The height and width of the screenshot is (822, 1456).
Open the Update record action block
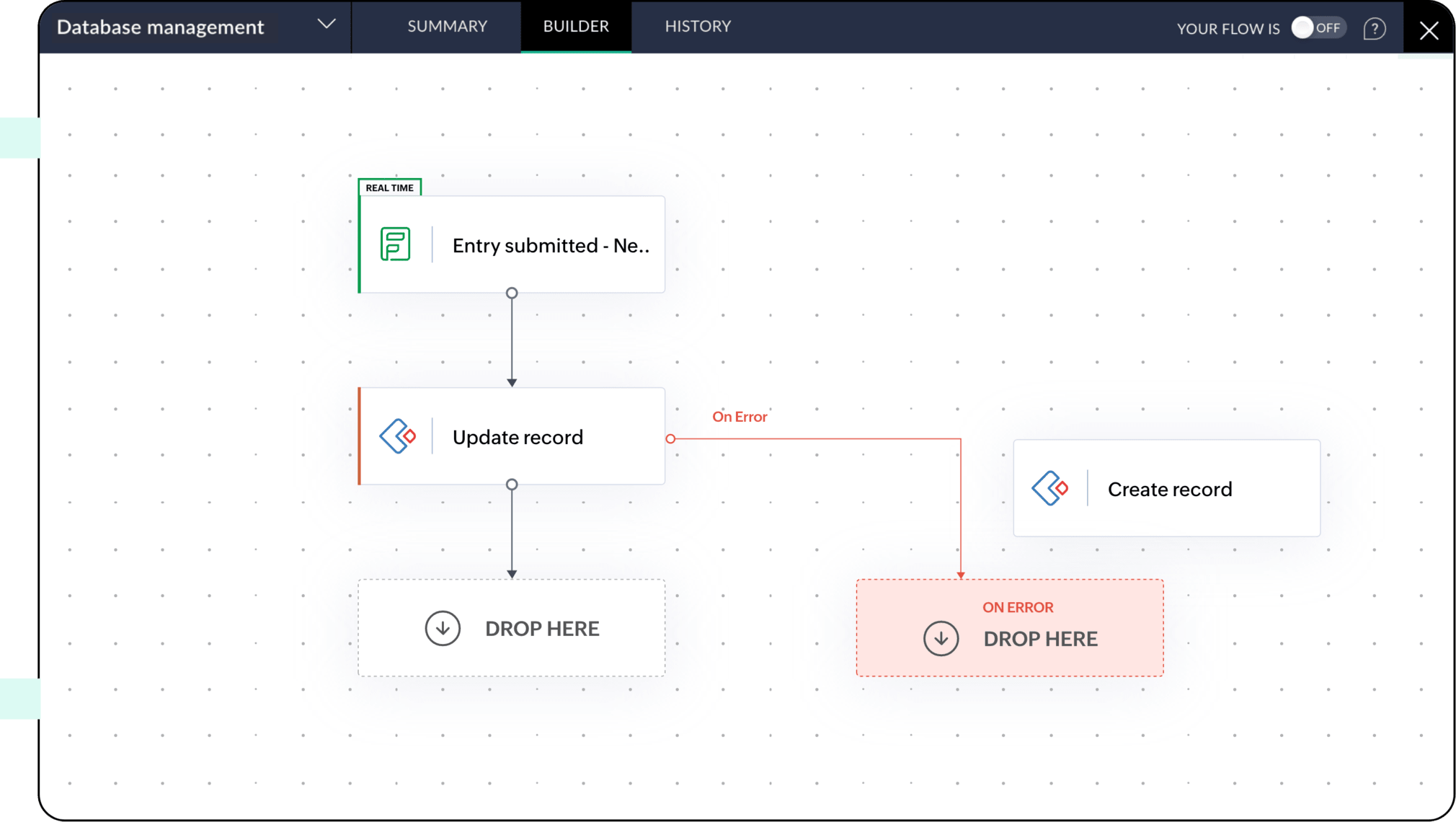tap(518, 437)
